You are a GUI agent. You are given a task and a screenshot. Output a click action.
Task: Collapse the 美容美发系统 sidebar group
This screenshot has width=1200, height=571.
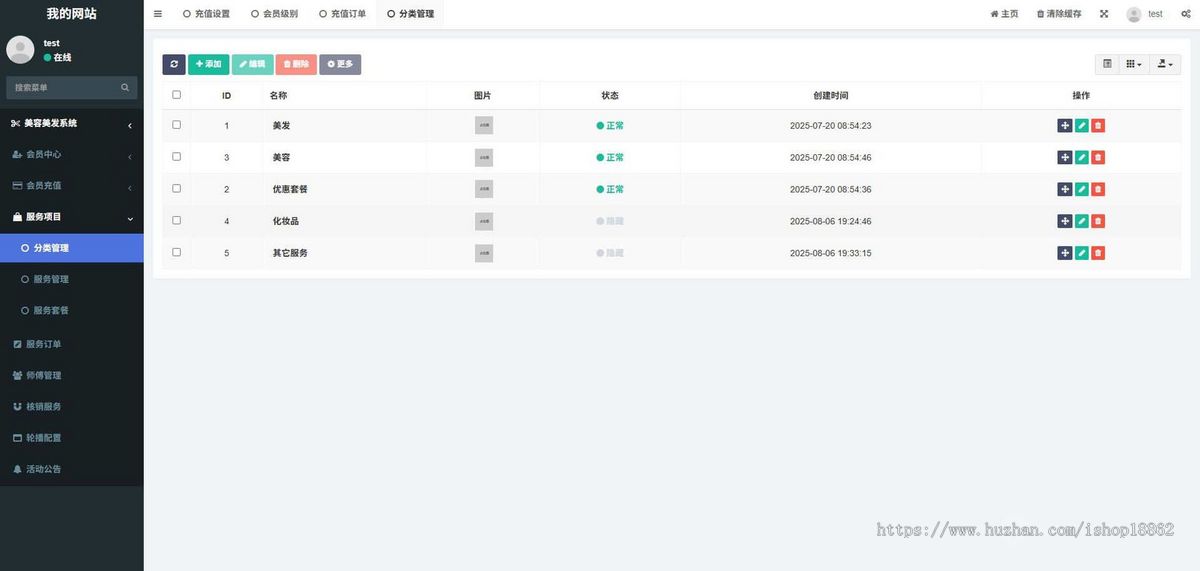coord(72,123)
